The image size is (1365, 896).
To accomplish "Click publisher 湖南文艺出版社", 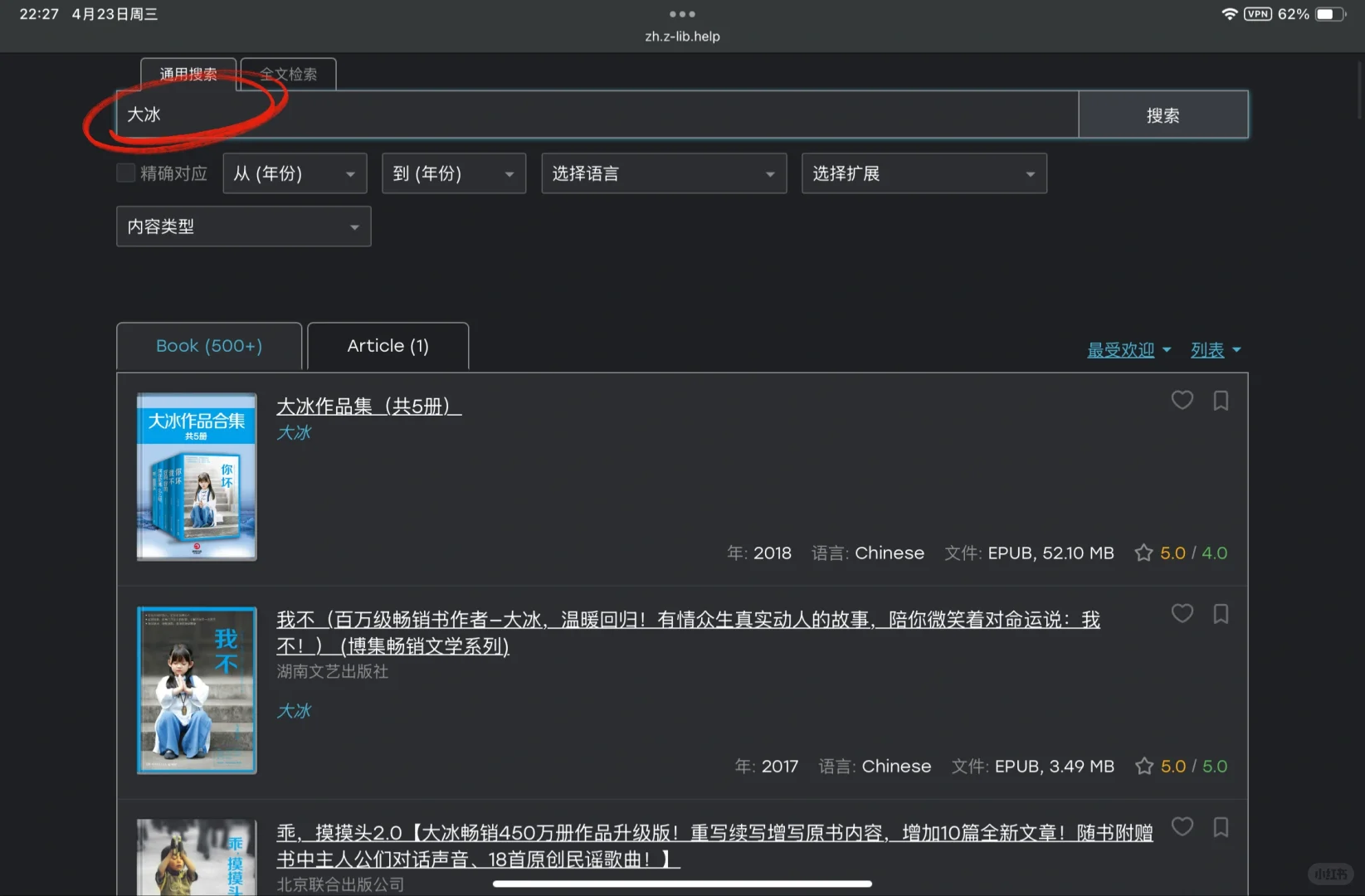I will pyautogui.click(x=333, y=671).
